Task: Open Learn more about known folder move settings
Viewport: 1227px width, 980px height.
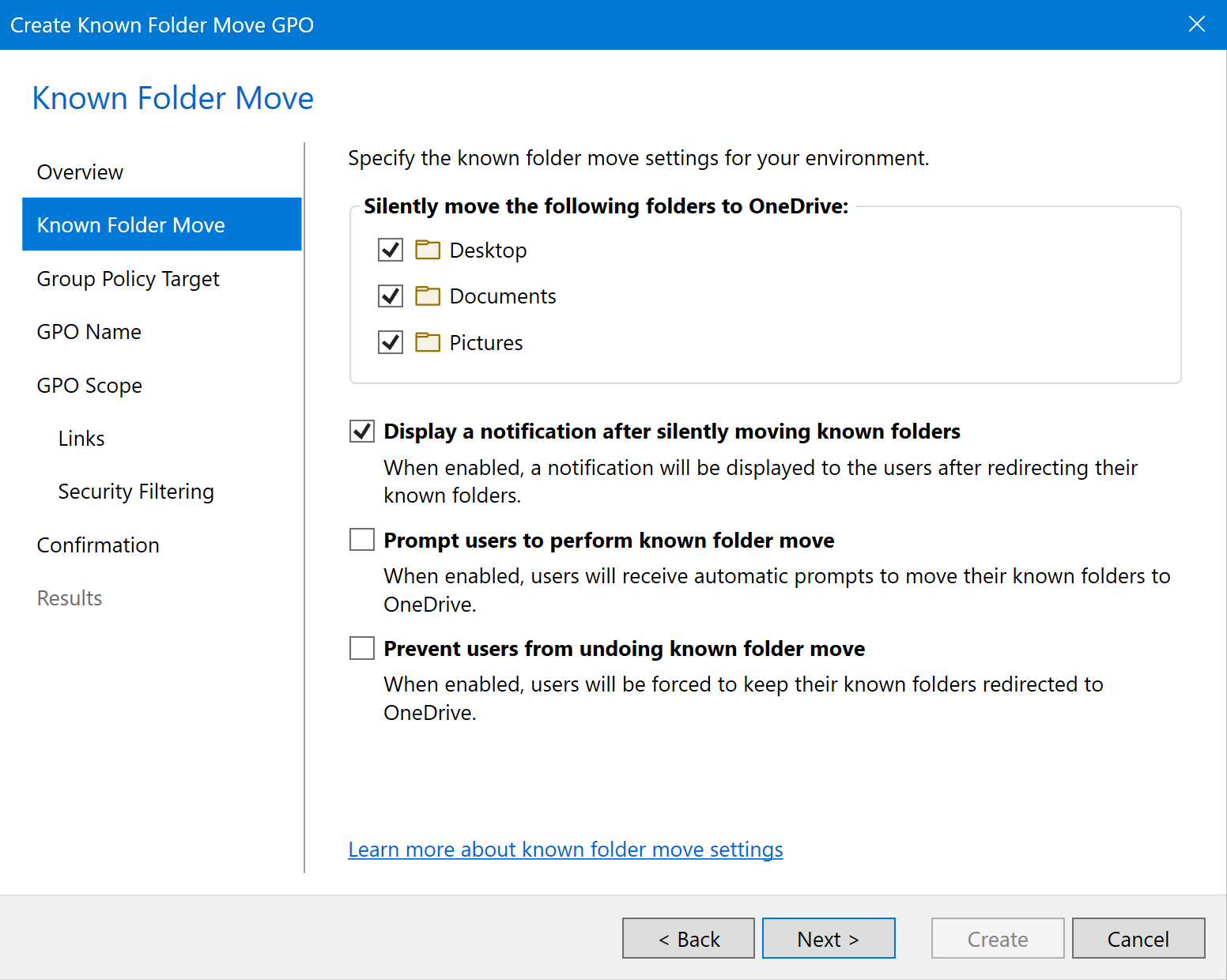Action: click(565, 850)
